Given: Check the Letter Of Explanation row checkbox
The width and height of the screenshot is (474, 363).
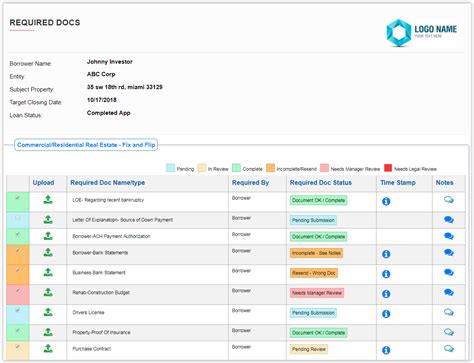Looking at the screenshot, I should (18, 218).
